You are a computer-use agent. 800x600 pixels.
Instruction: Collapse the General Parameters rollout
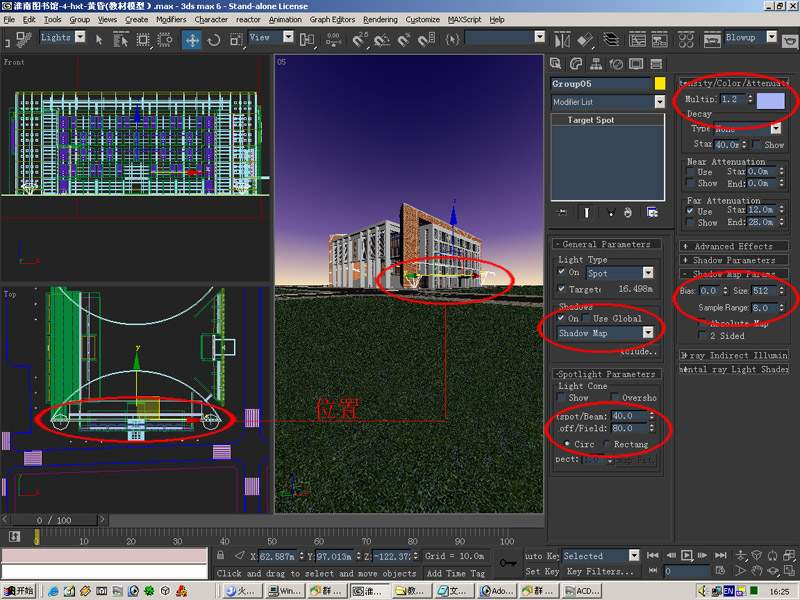[x=606, y=244]
